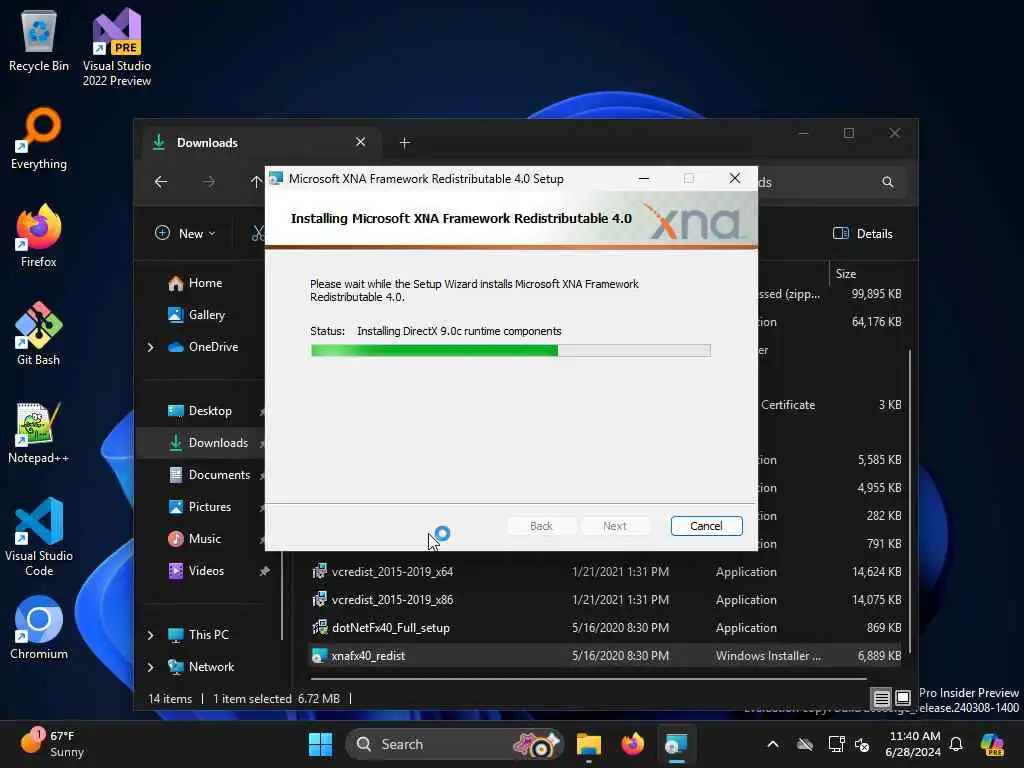Show hidden system tray icons

(x=773, y=744)
